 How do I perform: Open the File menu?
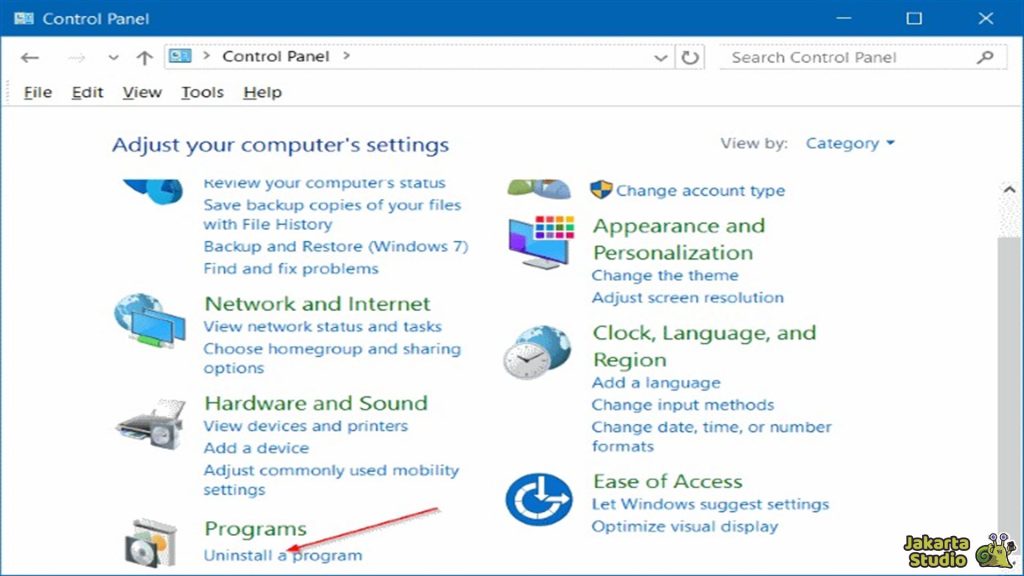point(37,92)
